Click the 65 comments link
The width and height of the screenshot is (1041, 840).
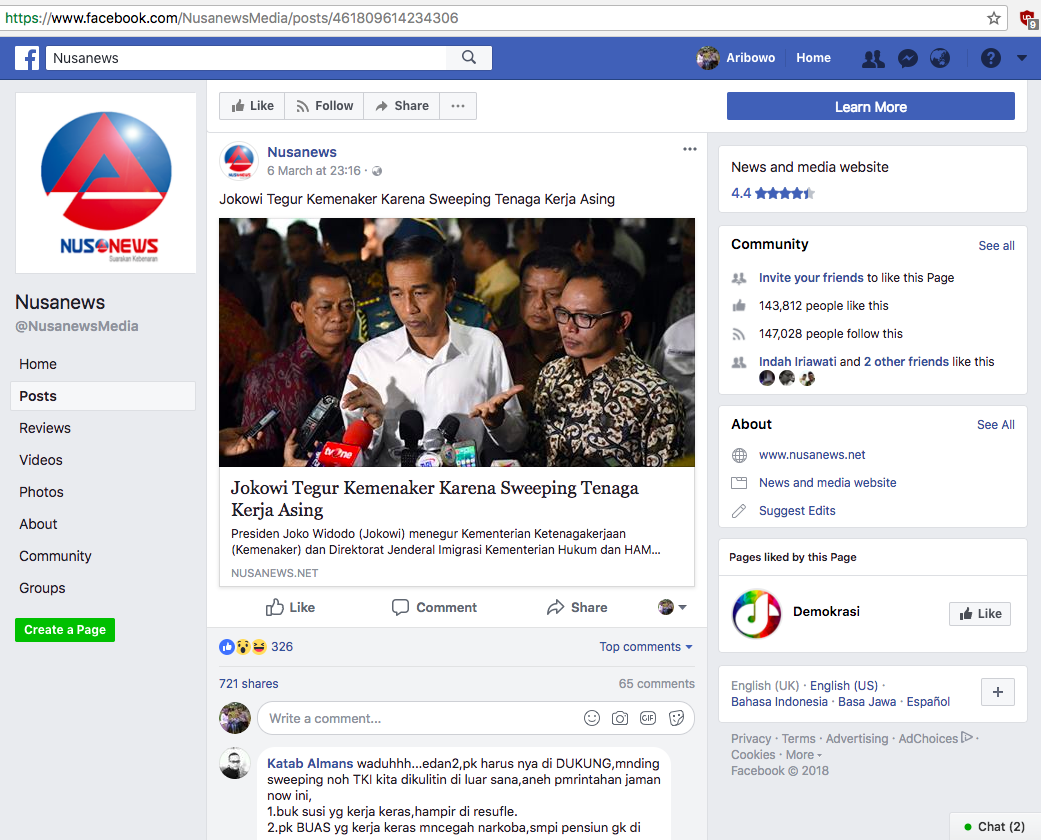[657, 683]
